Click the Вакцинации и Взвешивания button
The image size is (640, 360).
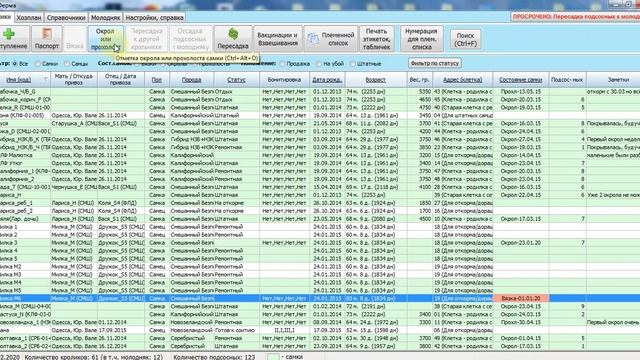(x=278, y=39)
